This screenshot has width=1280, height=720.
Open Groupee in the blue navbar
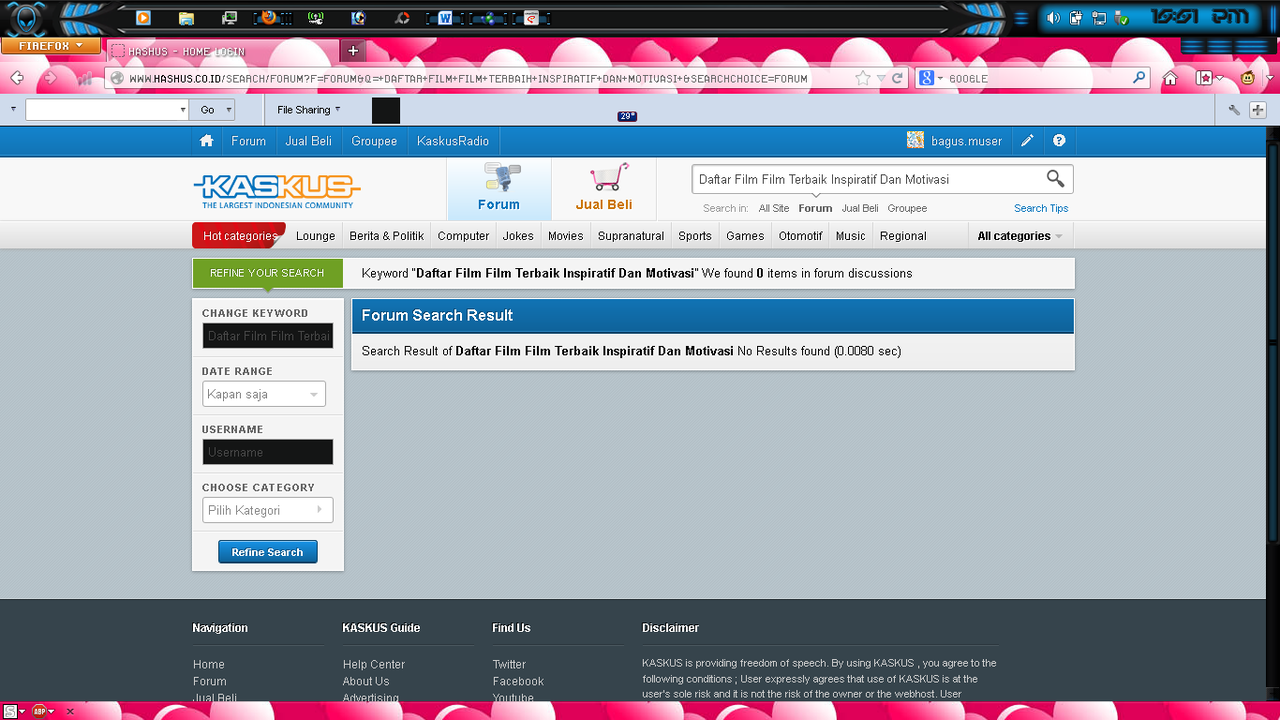click(374, 141)
